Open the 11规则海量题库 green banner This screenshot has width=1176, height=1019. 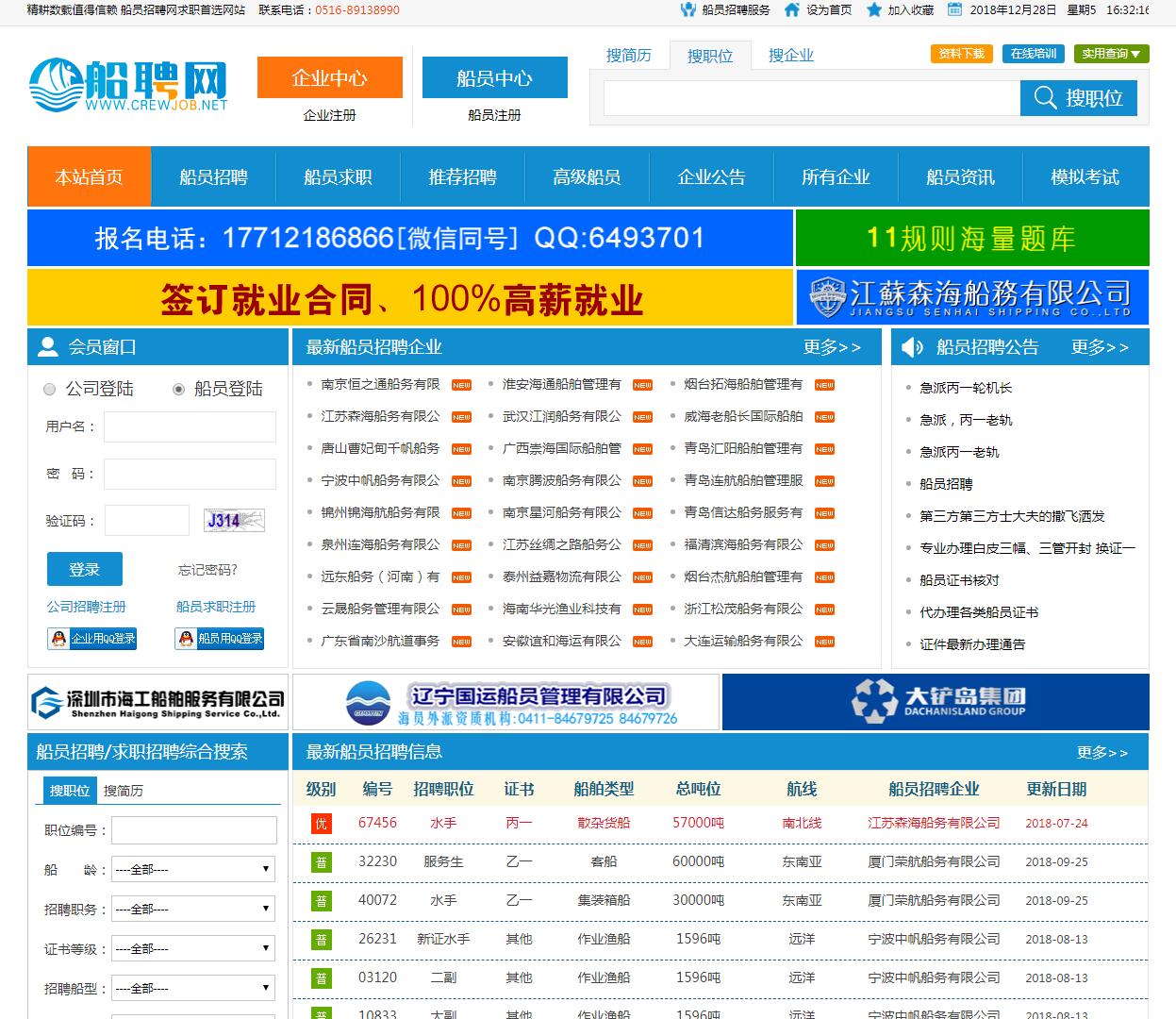tap(972, 238)
